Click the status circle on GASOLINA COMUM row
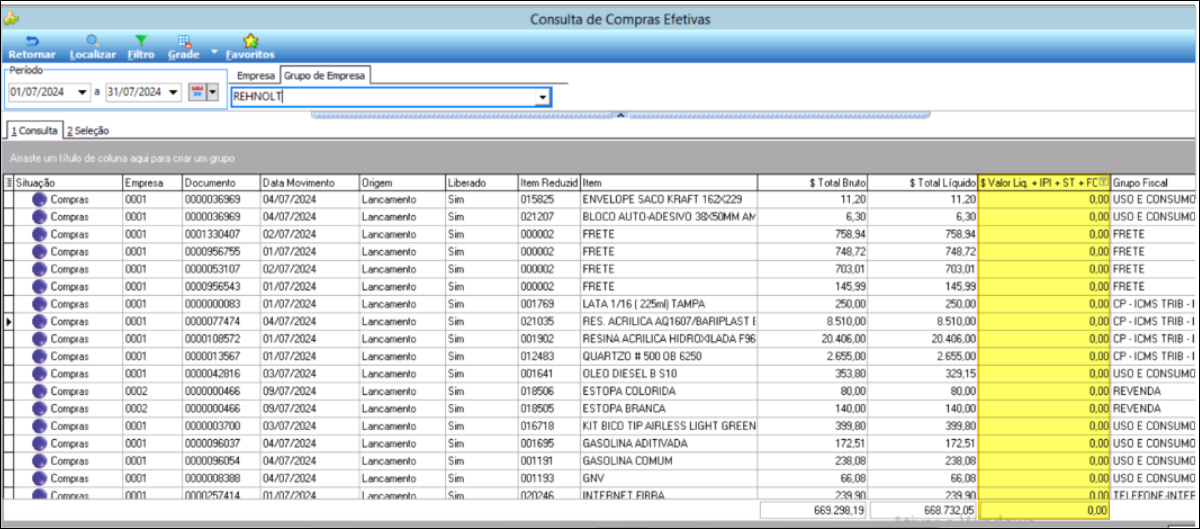The image size is (1200, 529). pos(39,461)
